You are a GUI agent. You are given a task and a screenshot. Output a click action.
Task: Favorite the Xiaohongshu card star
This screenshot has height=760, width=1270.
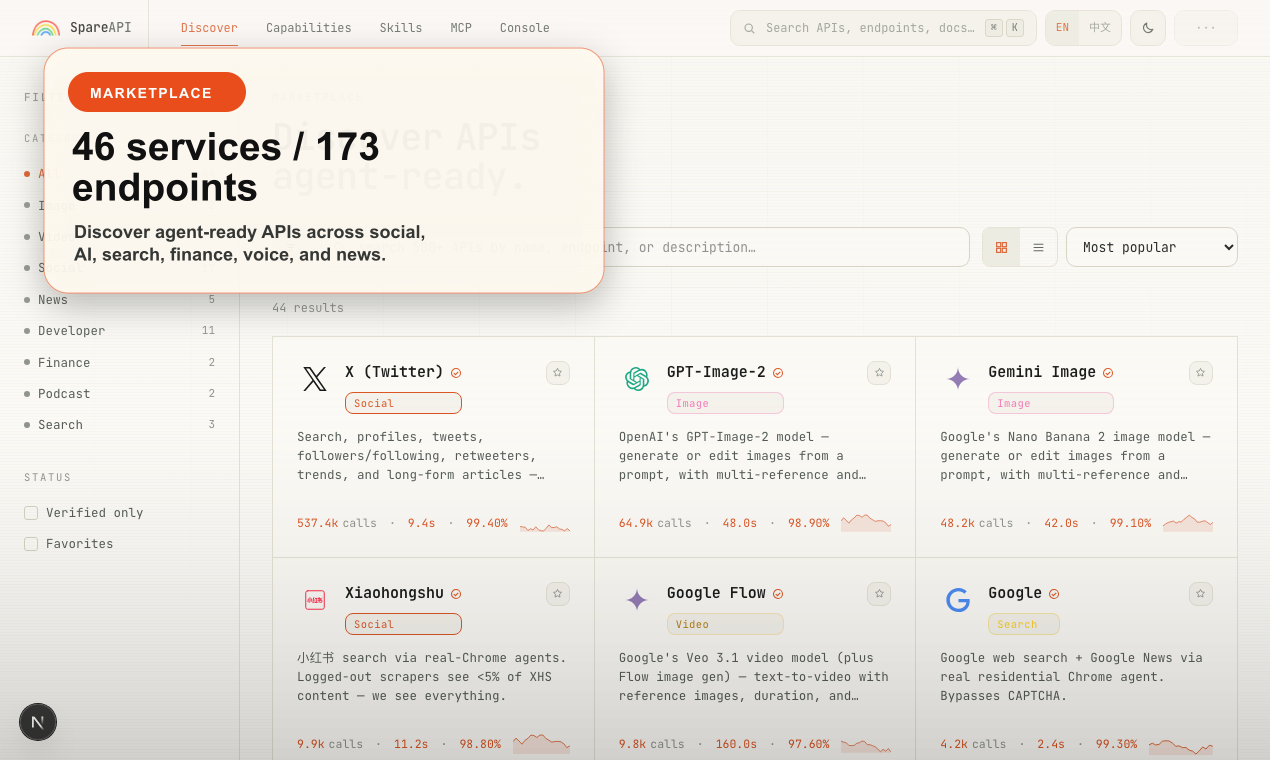click(x=558, y=594)
